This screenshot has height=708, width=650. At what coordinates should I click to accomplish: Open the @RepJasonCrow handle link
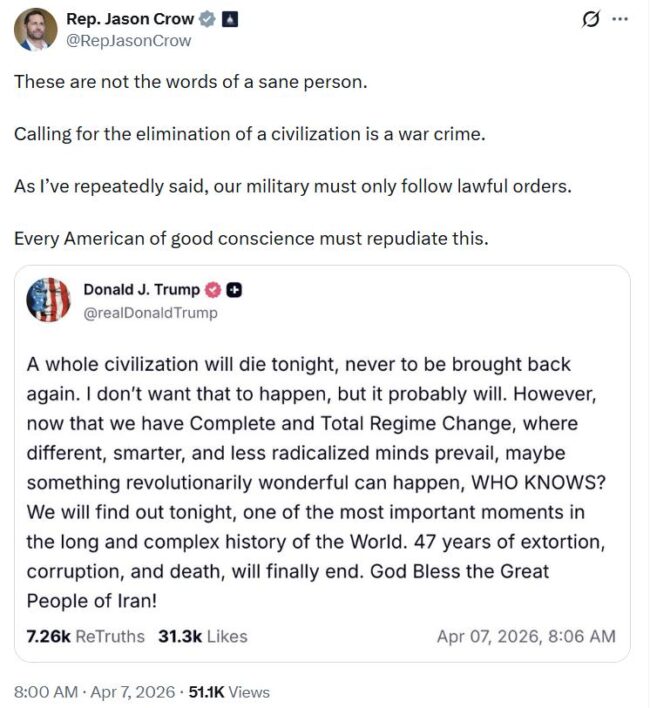pyautogui.click(x=128, y=41)
